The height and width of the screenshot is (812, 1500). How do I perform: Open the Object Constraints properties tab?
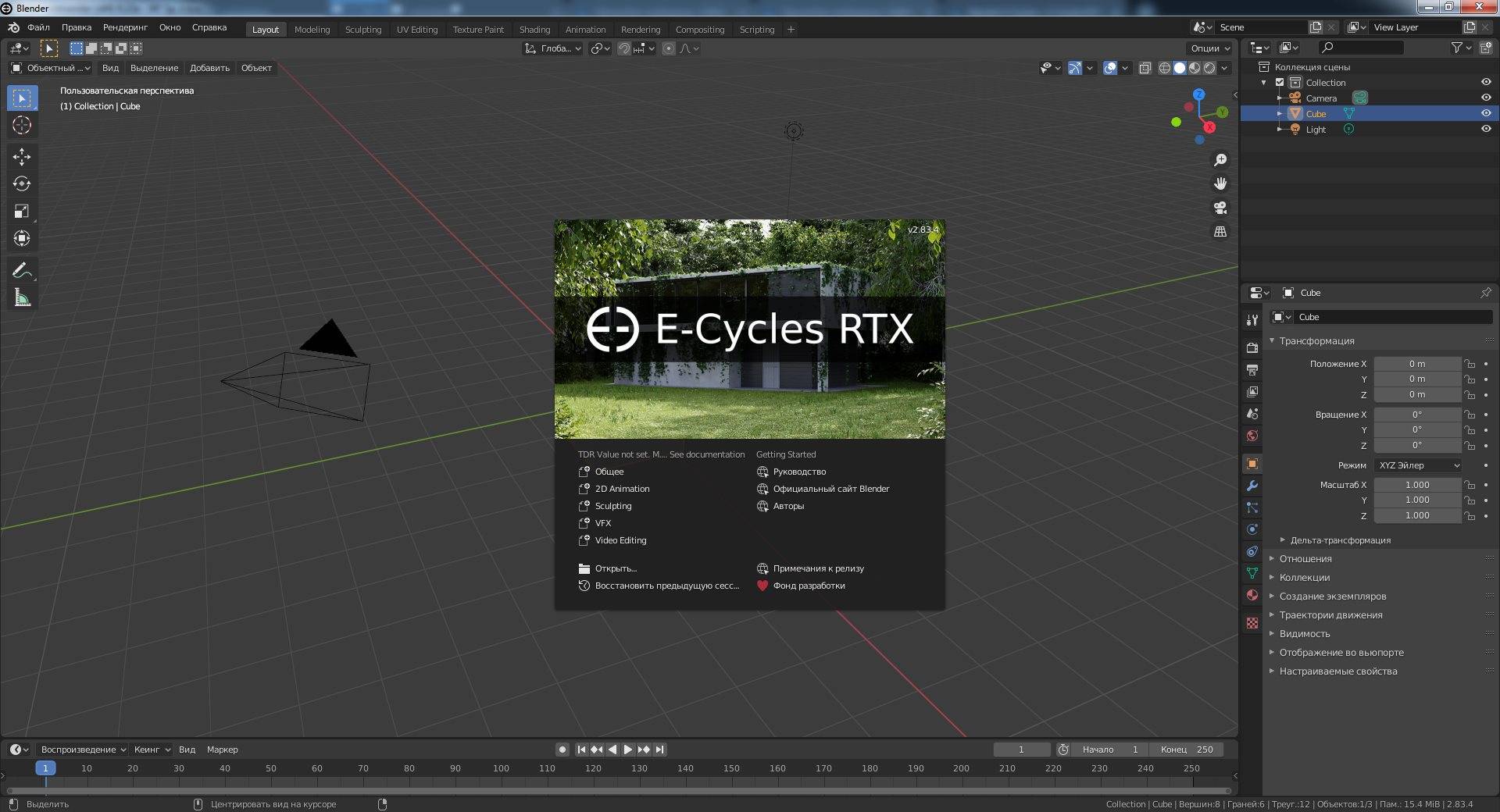pos(1252,551)
